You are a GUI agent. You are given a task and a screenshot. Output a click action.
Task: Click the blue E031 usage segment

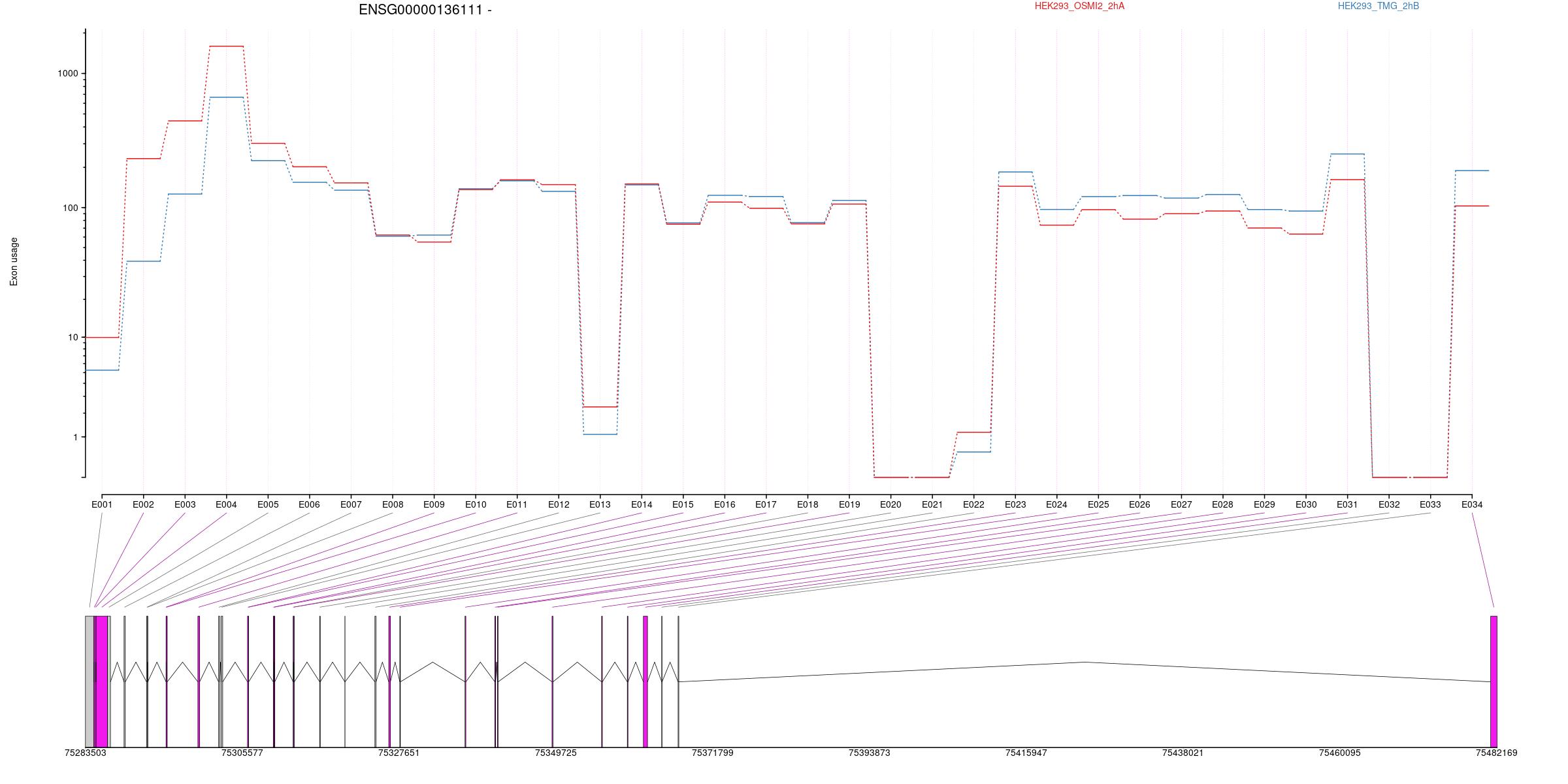point(1347,154)
